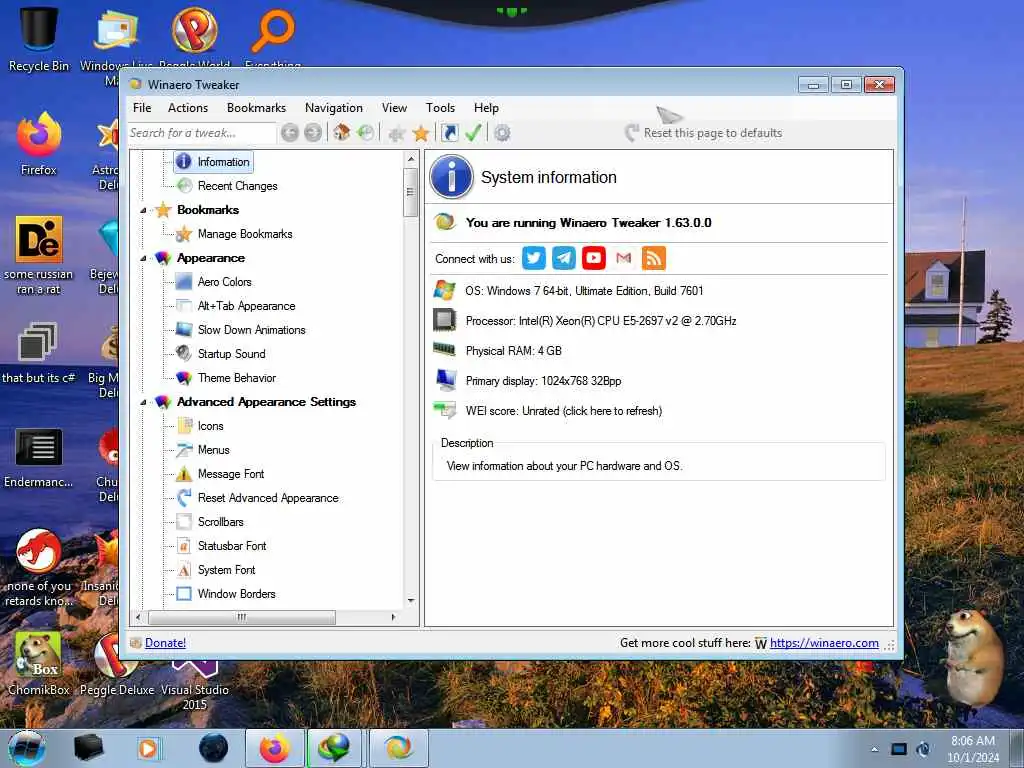Click the tree vertical scrollbar down arrow
The image size is (1024, 768).
[411, 601]
